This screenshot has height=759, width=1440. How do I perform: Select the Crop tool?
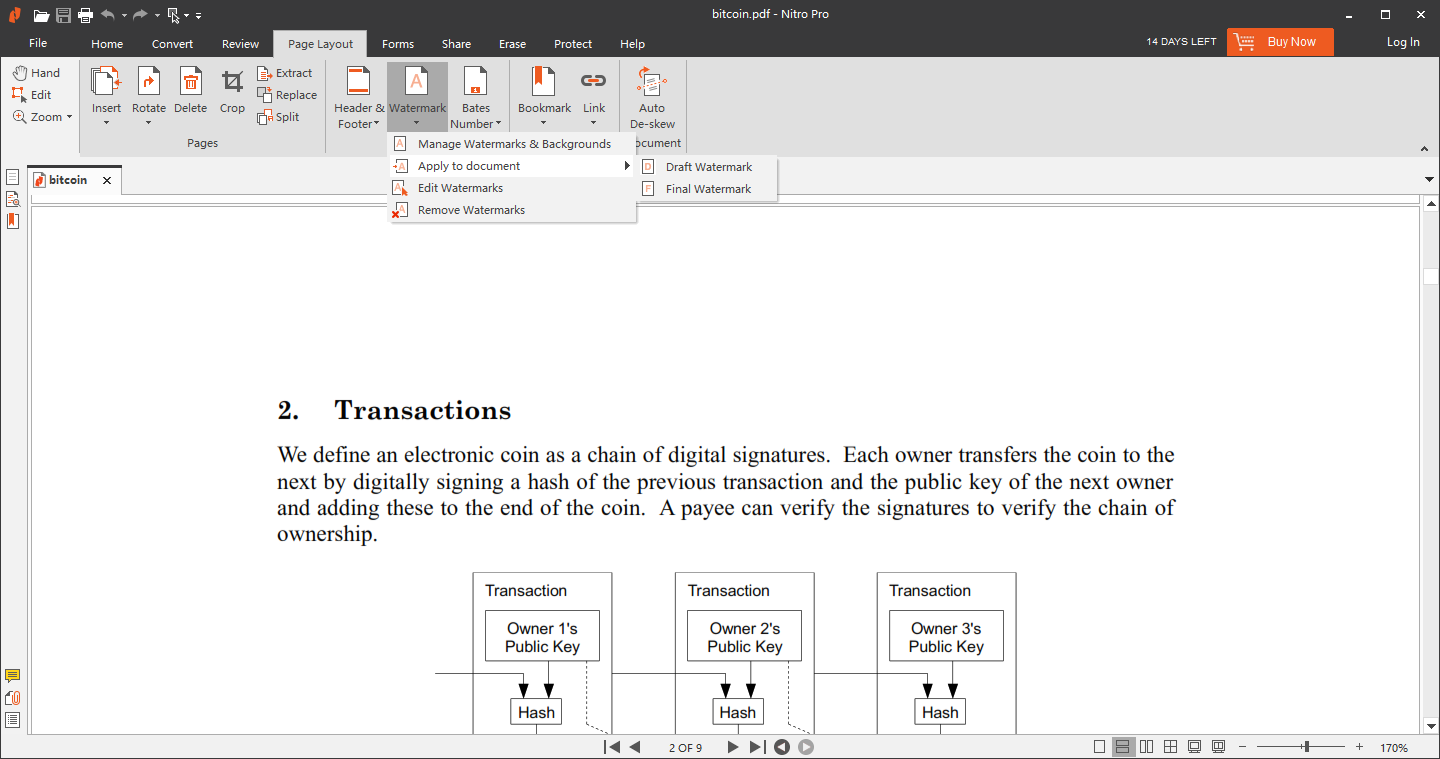pyautogui.click(x=232, y=82)
